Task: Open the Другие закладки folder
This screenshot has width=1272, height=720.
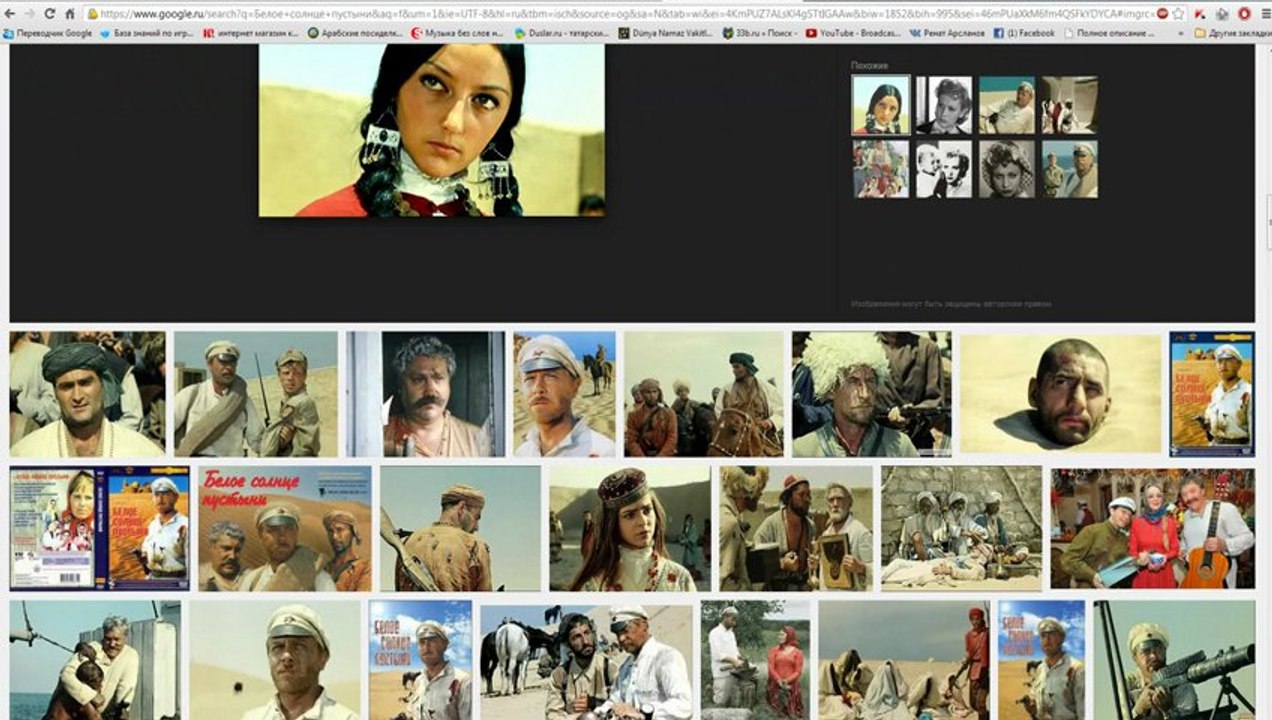Action: pyautogui.click(x=1232, y=33)
